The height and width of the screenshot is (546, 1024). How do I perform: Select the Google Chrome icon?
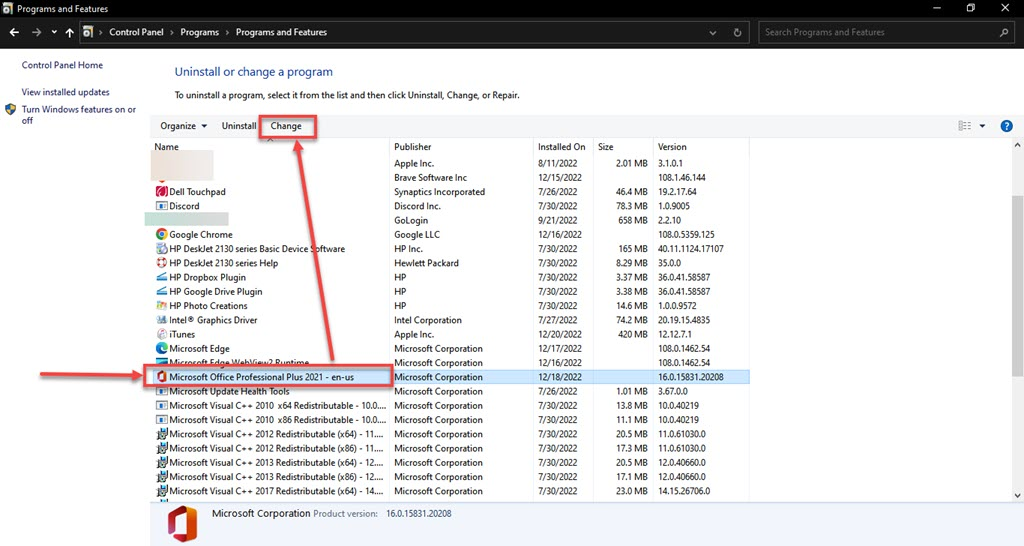(161, 234)
